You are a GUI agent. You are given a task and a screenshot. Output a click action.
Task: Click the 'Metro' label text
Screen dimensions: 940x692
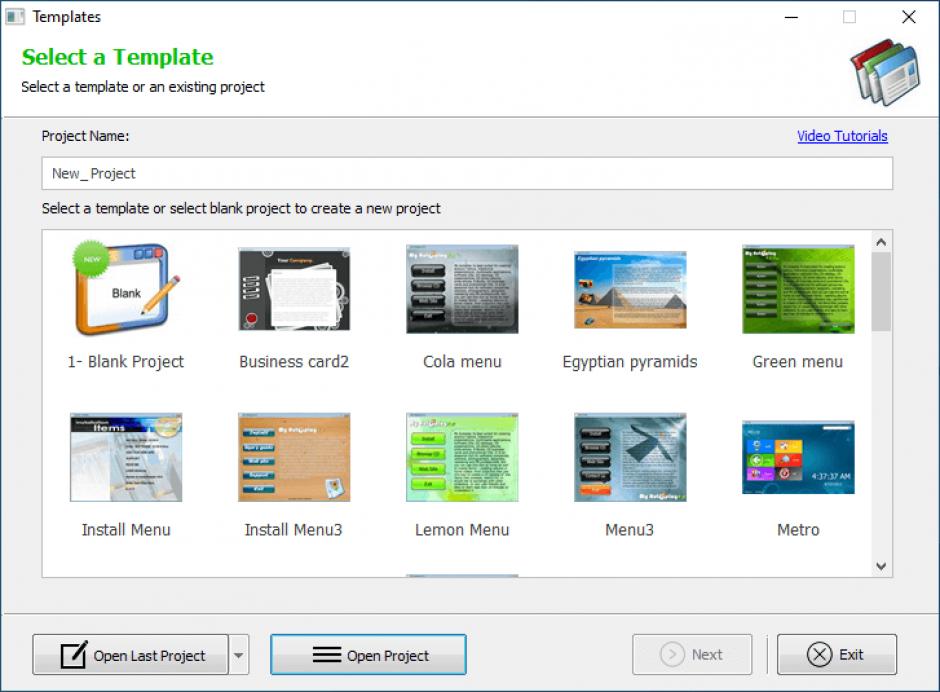coord(798,529)
